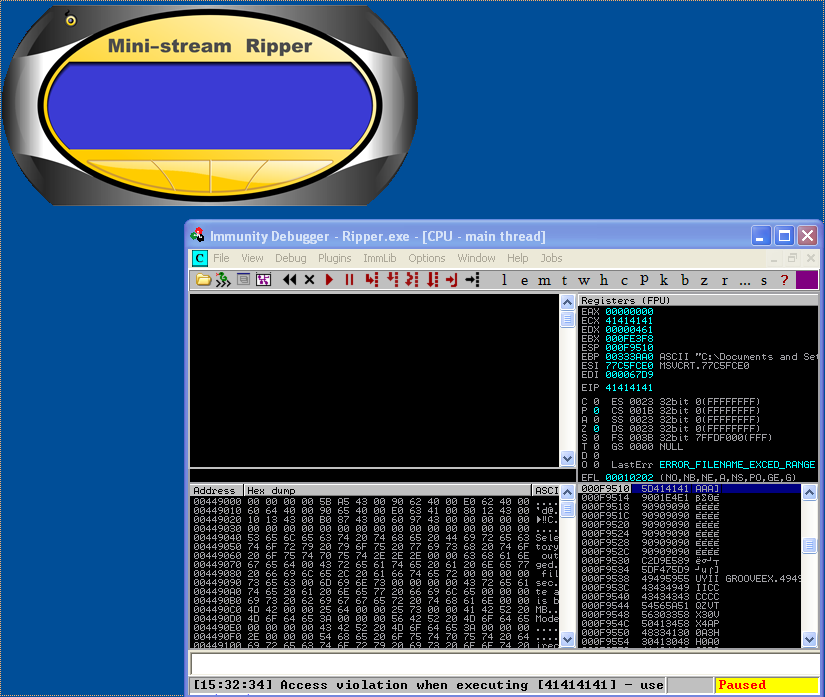Show CPU window via 'c' toolbar button
This screenshot has height=697, width=825.
(624, 280)
